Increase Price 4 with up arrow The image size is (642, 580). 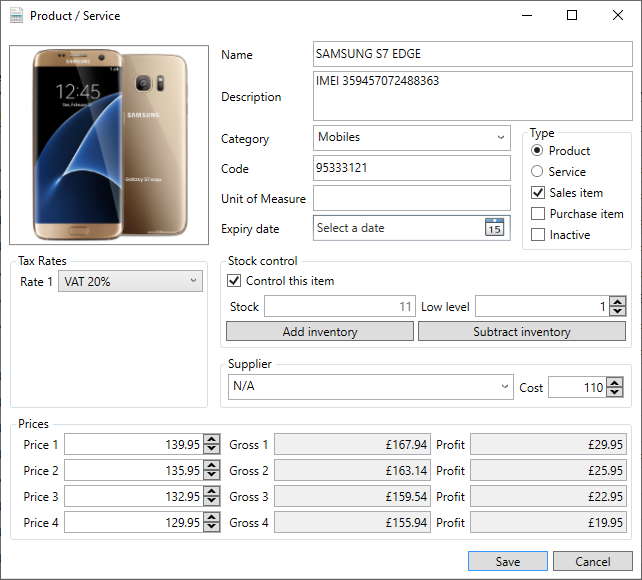click(x=211, y=518)
